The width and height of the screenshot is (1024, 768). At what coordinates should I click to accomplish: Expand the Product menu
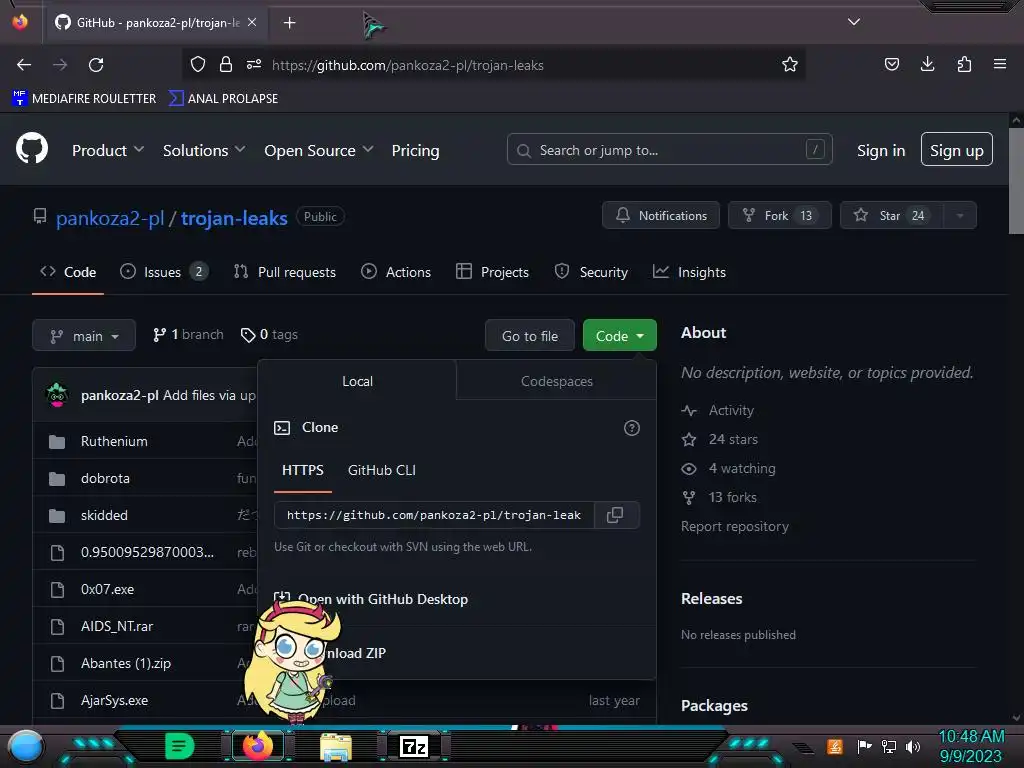point(108,150)
